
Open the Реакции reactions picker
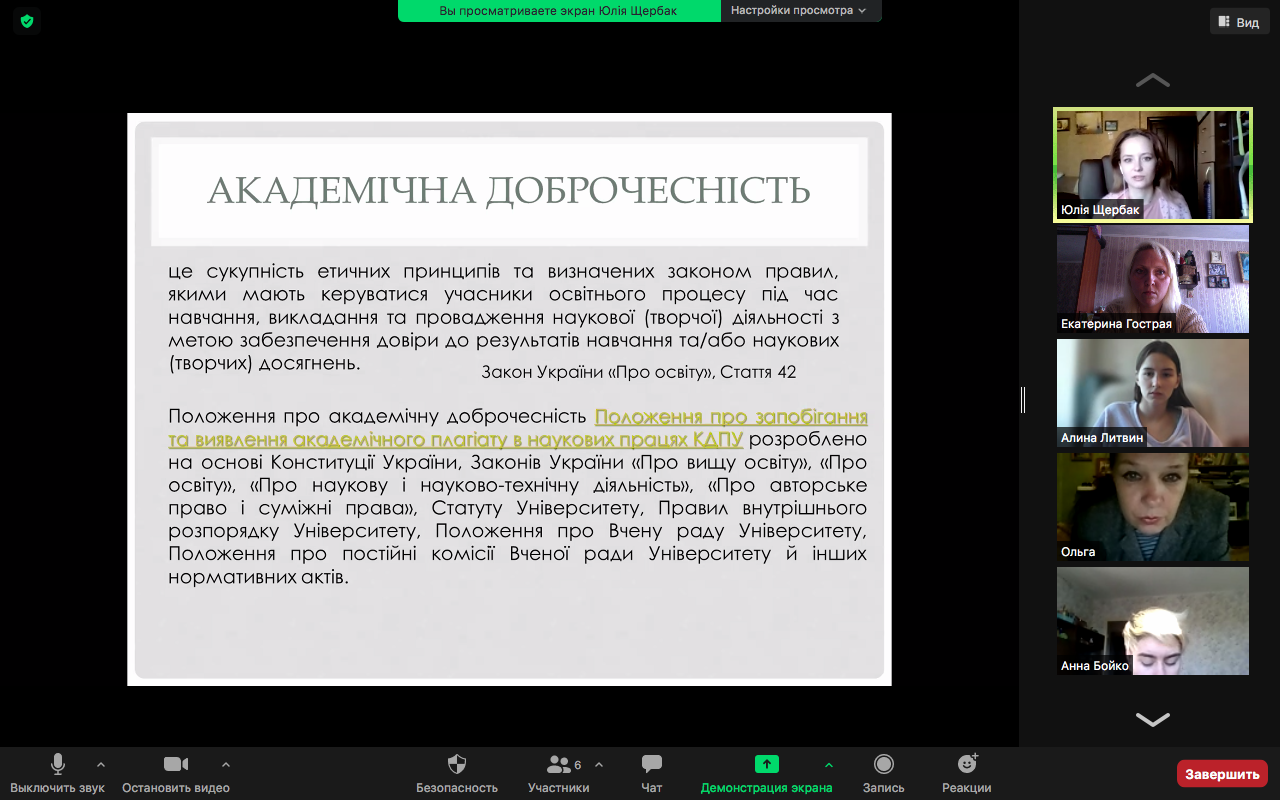pos(966,772)
